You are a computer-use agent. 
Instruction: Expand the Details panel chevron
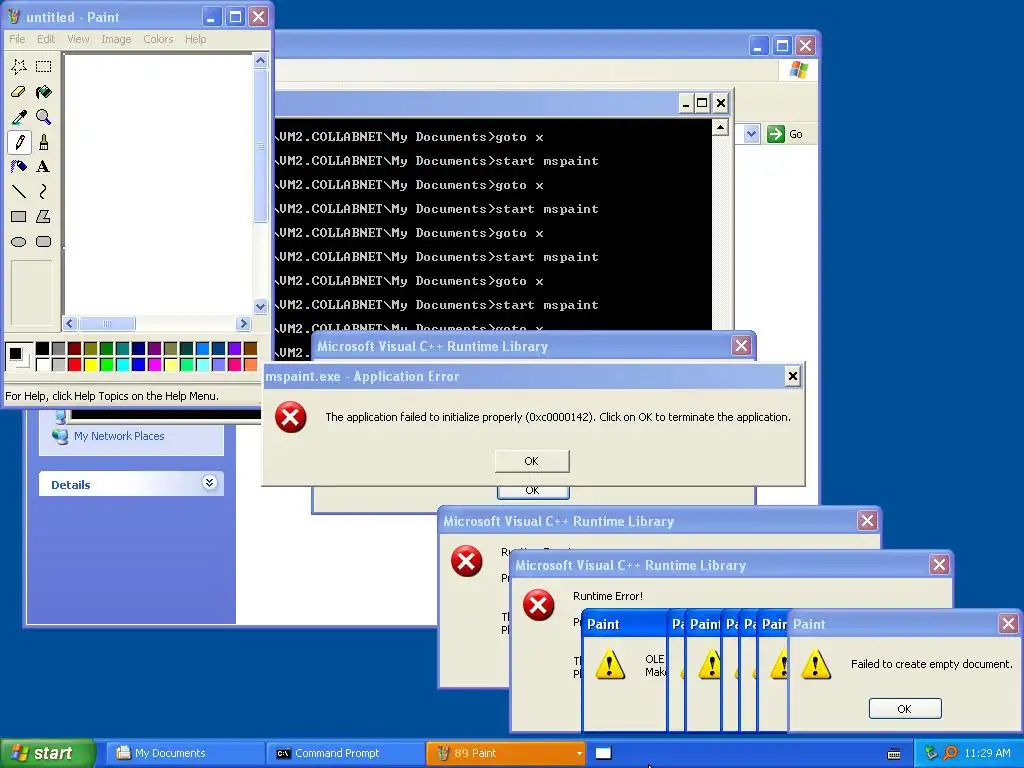[210, 483]
